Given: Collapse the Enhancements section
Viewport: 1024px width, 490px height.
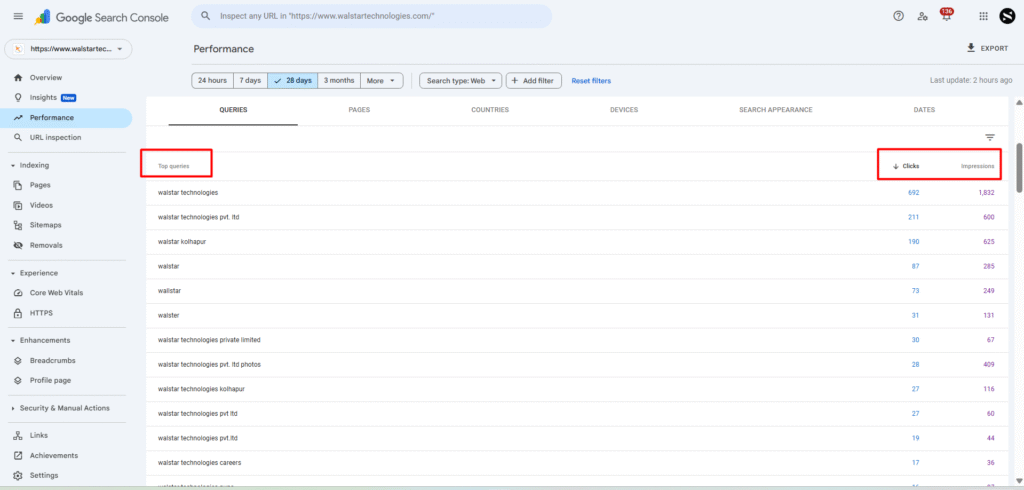Looking at the screenshot, I should (13, 340).
